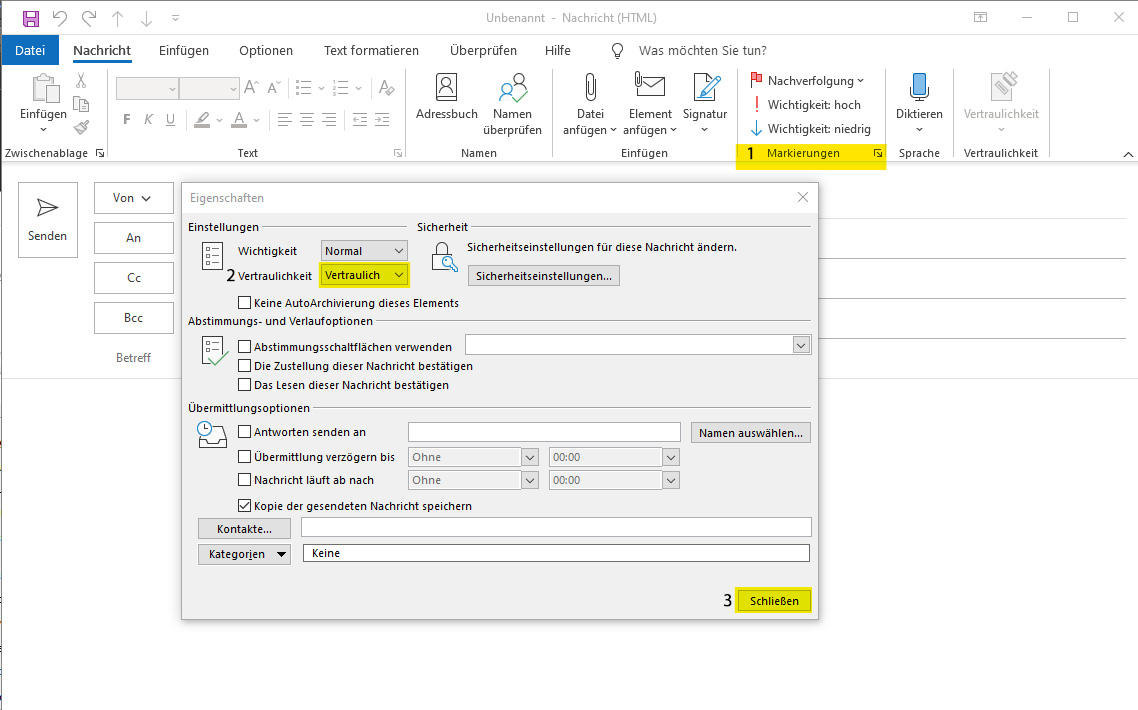Uncheck Kopie der gesendeten Nachricht speichern
Image resolution: width=1138 pixels, height=710 pixels.
click(x=245, y=505)
